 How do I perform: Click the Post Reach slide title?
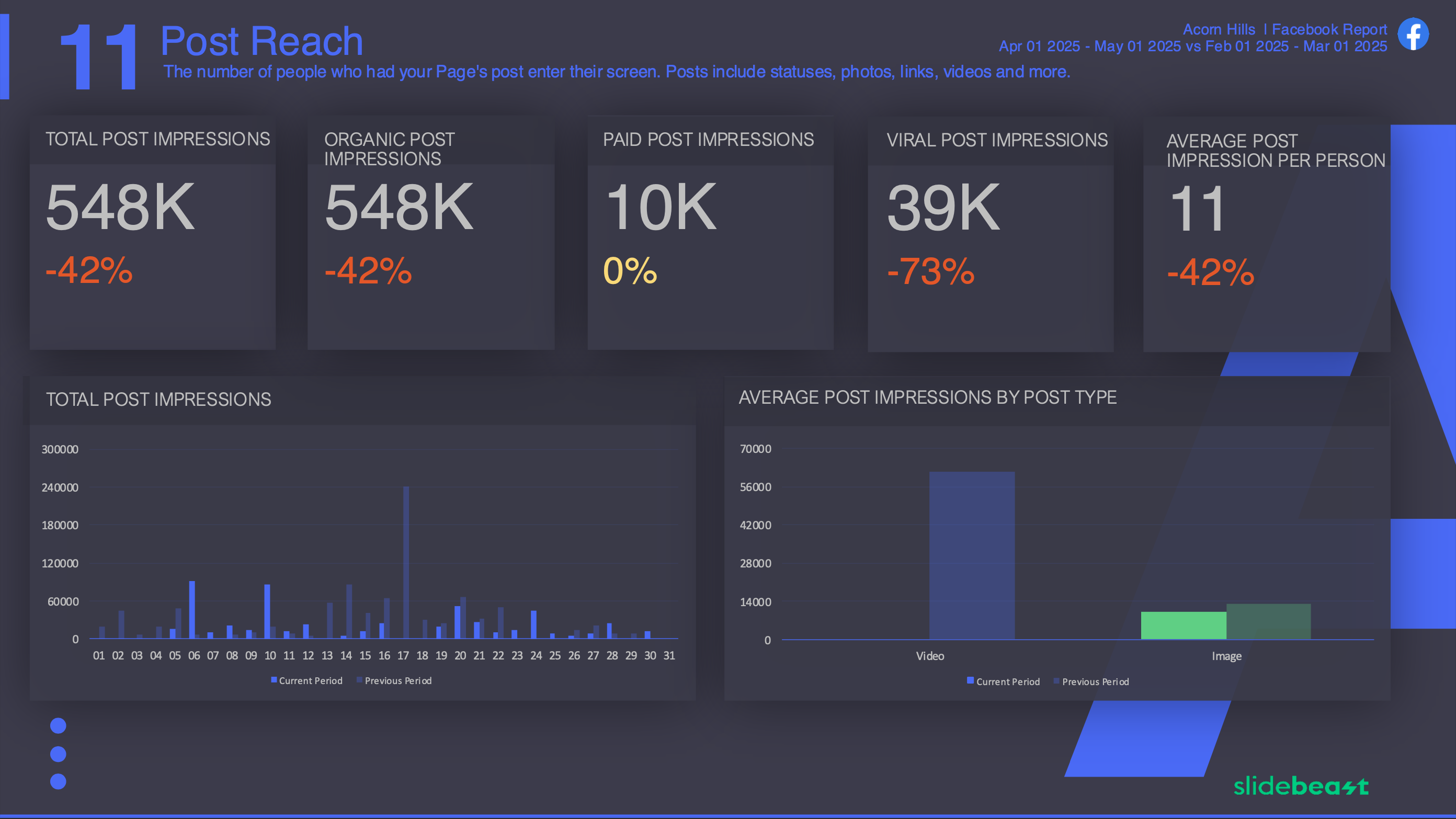261,41
